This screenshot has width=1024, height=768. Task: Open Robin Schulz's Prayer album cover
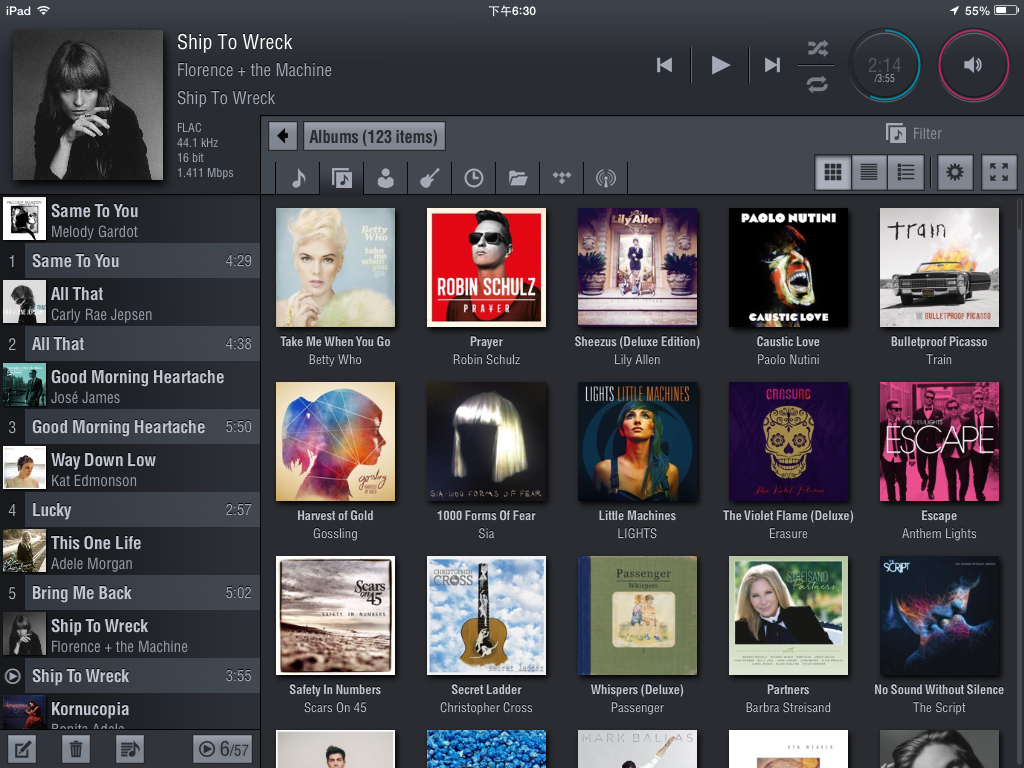point(487,267)
